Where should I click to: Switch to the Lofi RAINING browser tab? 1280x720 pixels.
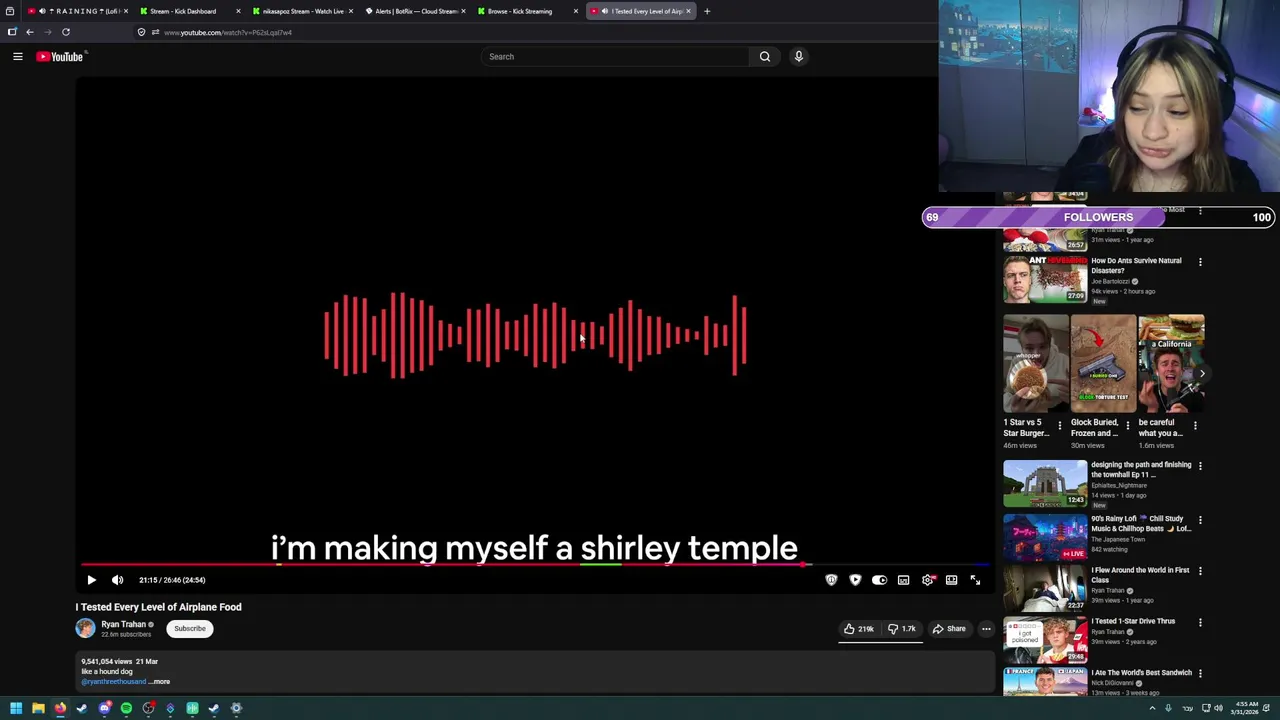click(x=80, y=11)
